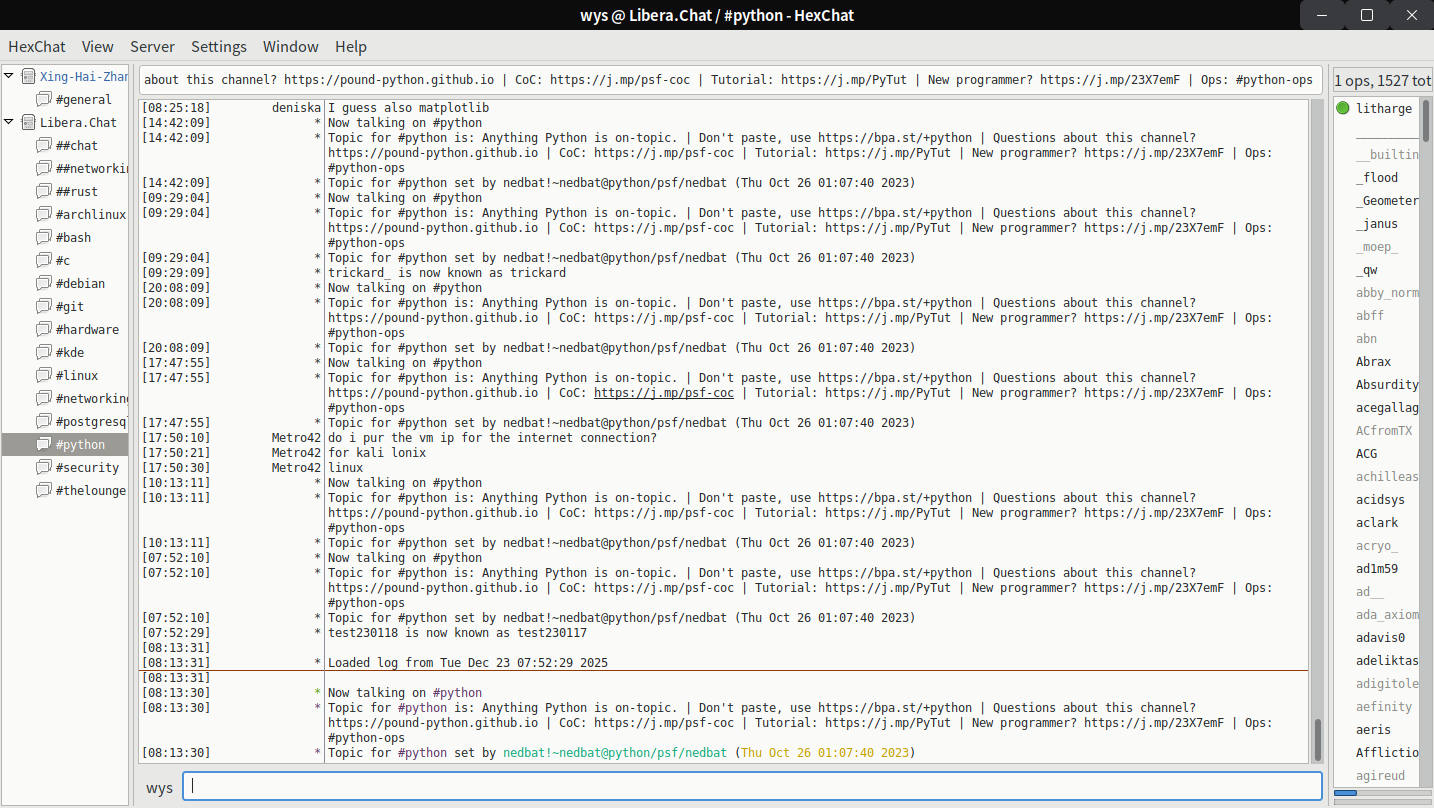Open the Server menu
The width and height of the screenshot is (1434, 808).
[152, 47]
